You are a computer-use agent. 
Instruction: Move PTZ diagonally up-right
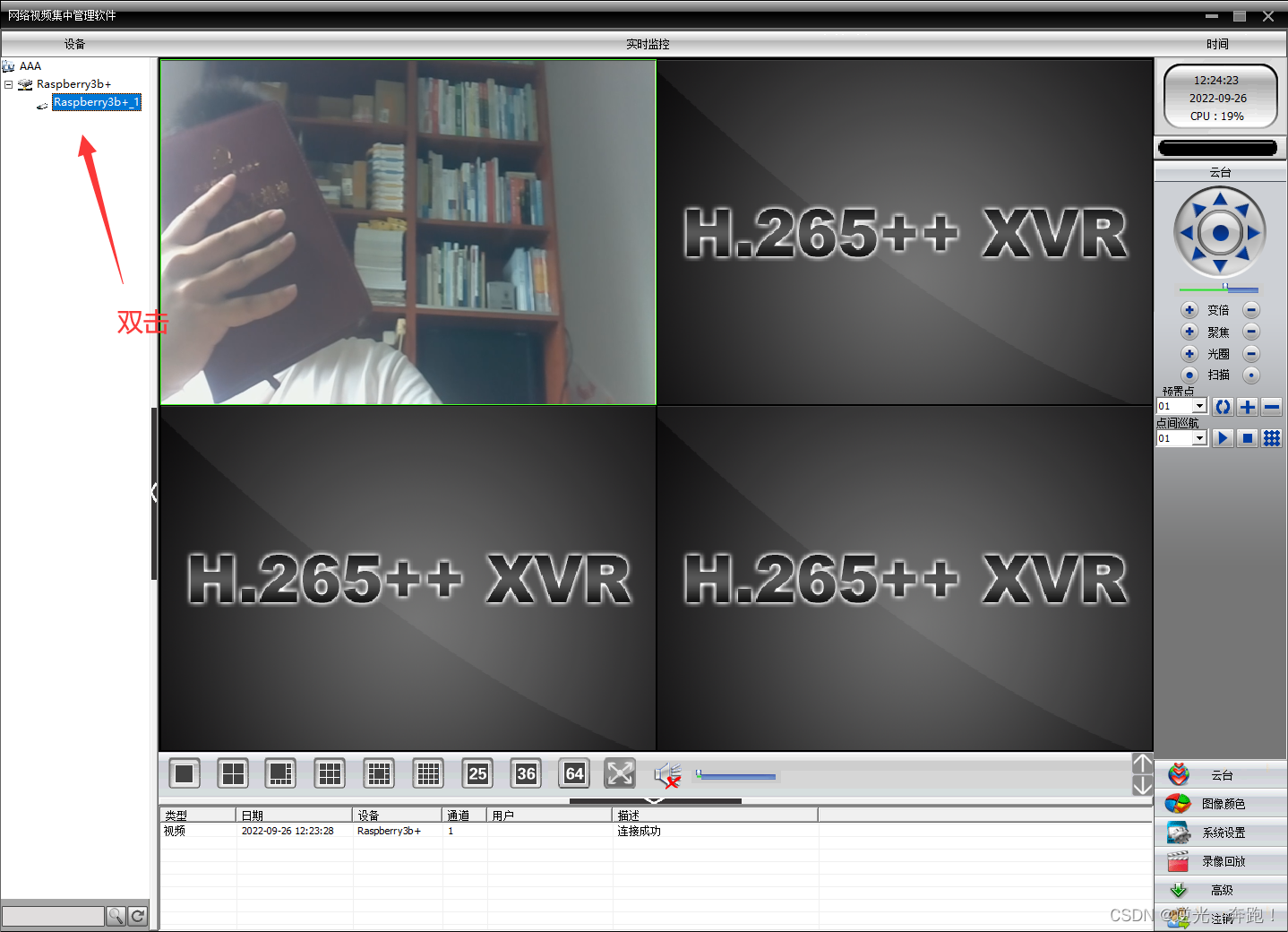click(x=1243, y=210)
